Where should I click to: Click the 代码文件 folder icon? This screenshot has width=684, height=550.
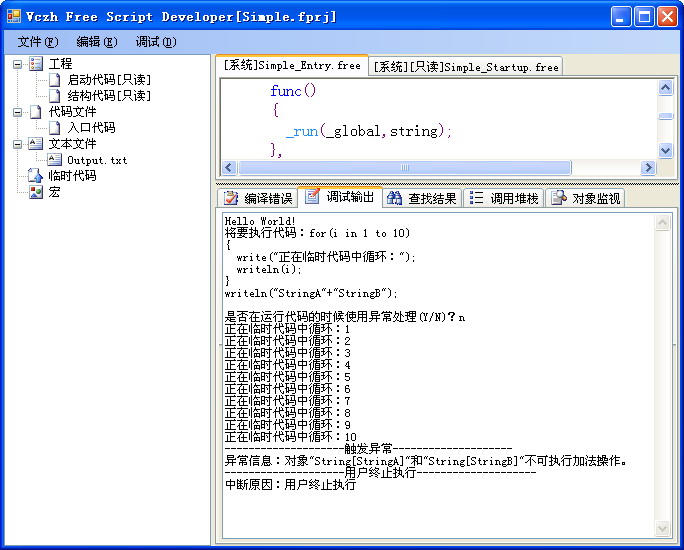(x=36, y=112)
